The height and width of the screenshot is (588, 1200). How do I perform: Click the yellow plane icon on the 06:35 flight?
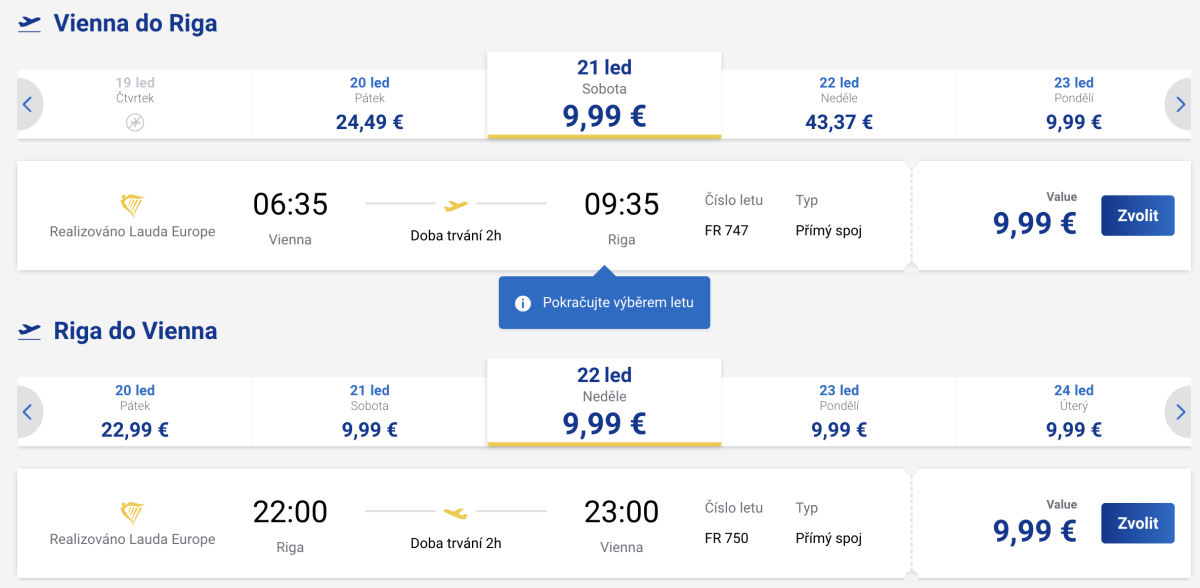tap(456, 205)
